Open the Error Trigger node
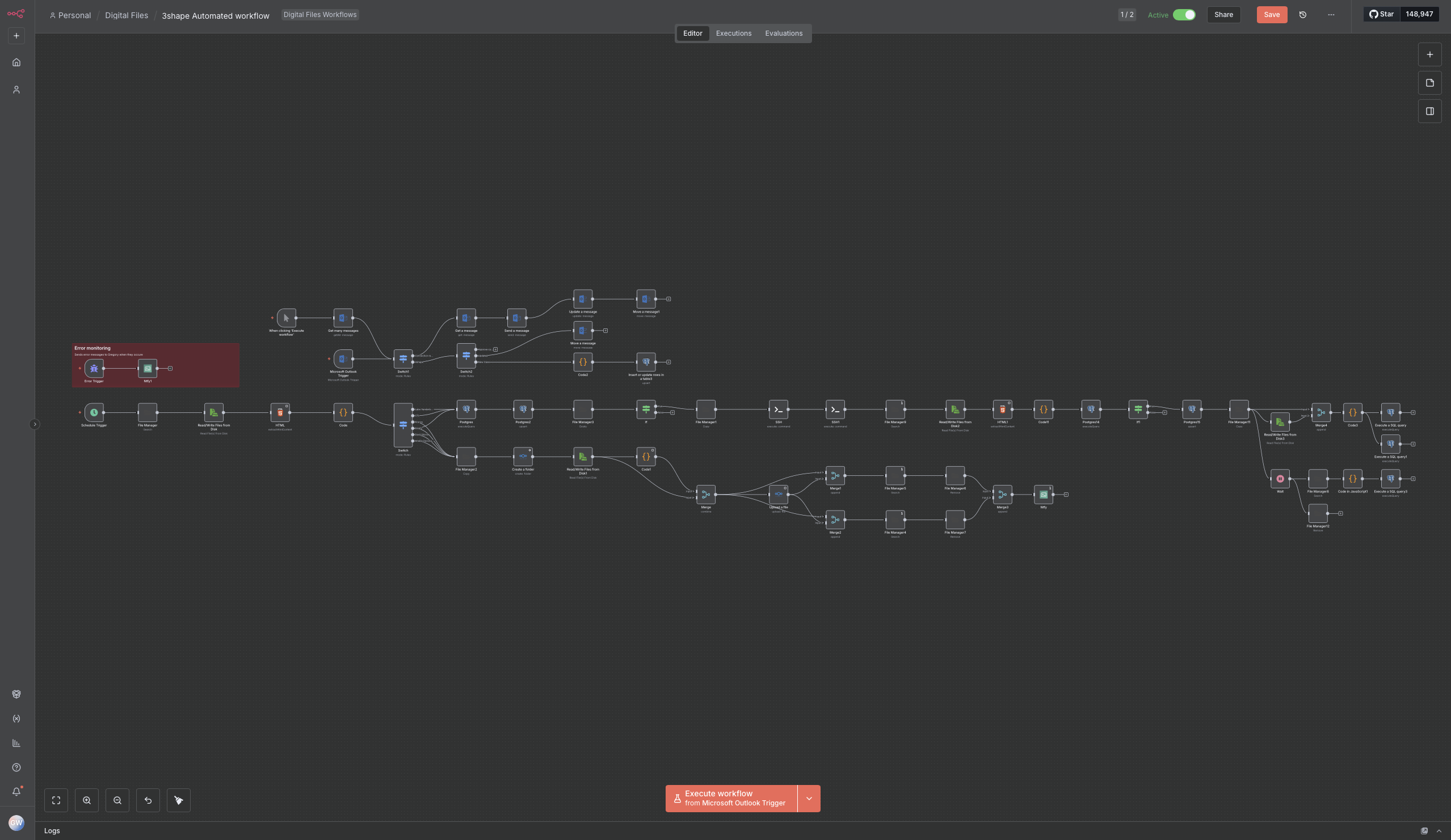The image size is (1451, 840). click(x=94, y=368)
